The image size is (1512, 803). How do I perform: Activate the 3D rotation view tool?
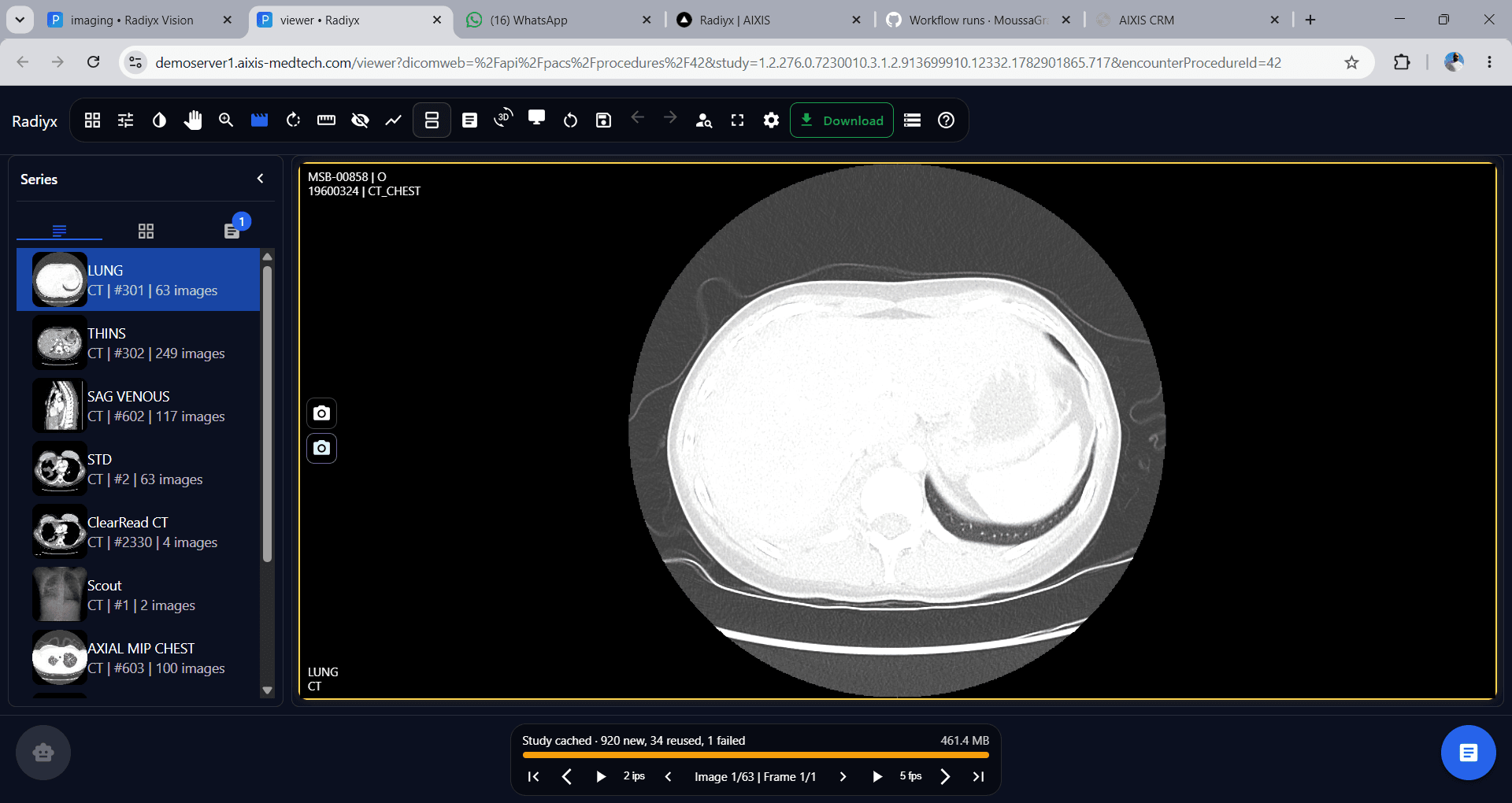503,119
